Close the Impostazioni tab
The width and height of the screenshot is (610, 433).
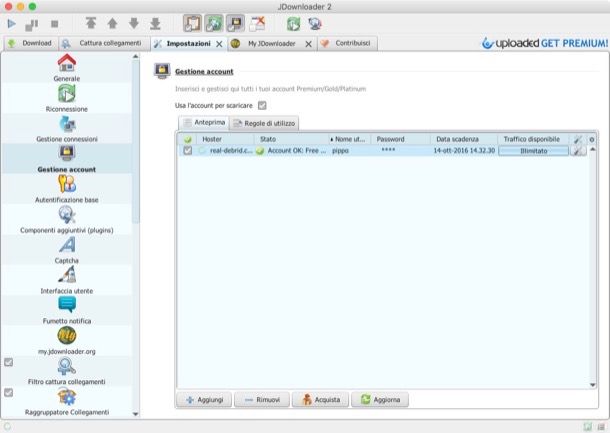(219, 44)
